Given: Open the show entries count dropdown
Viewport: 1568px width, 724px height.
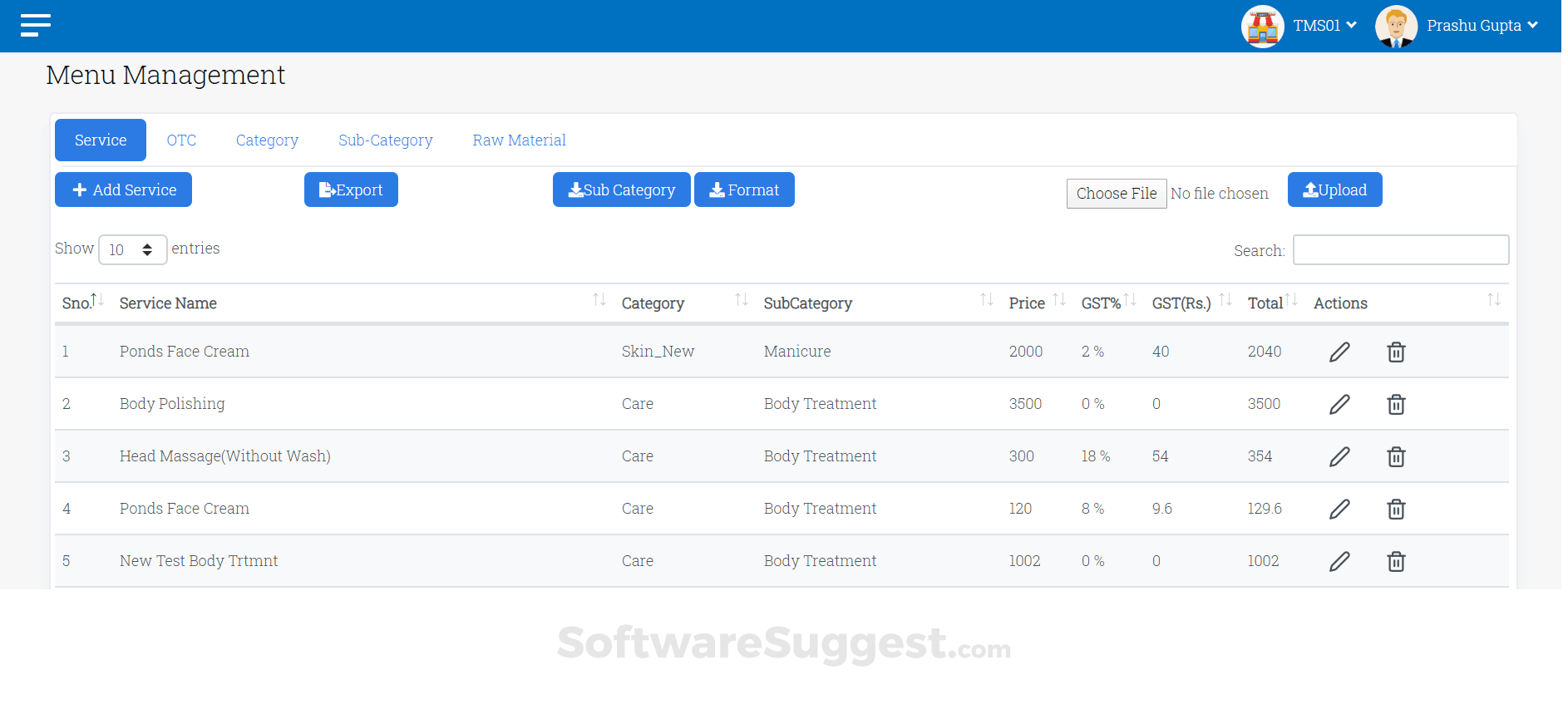Looking at the screenshot, I should point(132,249).
